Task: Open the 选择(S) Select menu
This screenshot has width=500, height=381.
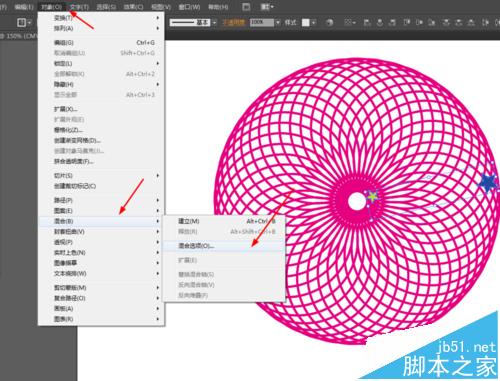Action: pyautogui.click(x=106, y=7)
